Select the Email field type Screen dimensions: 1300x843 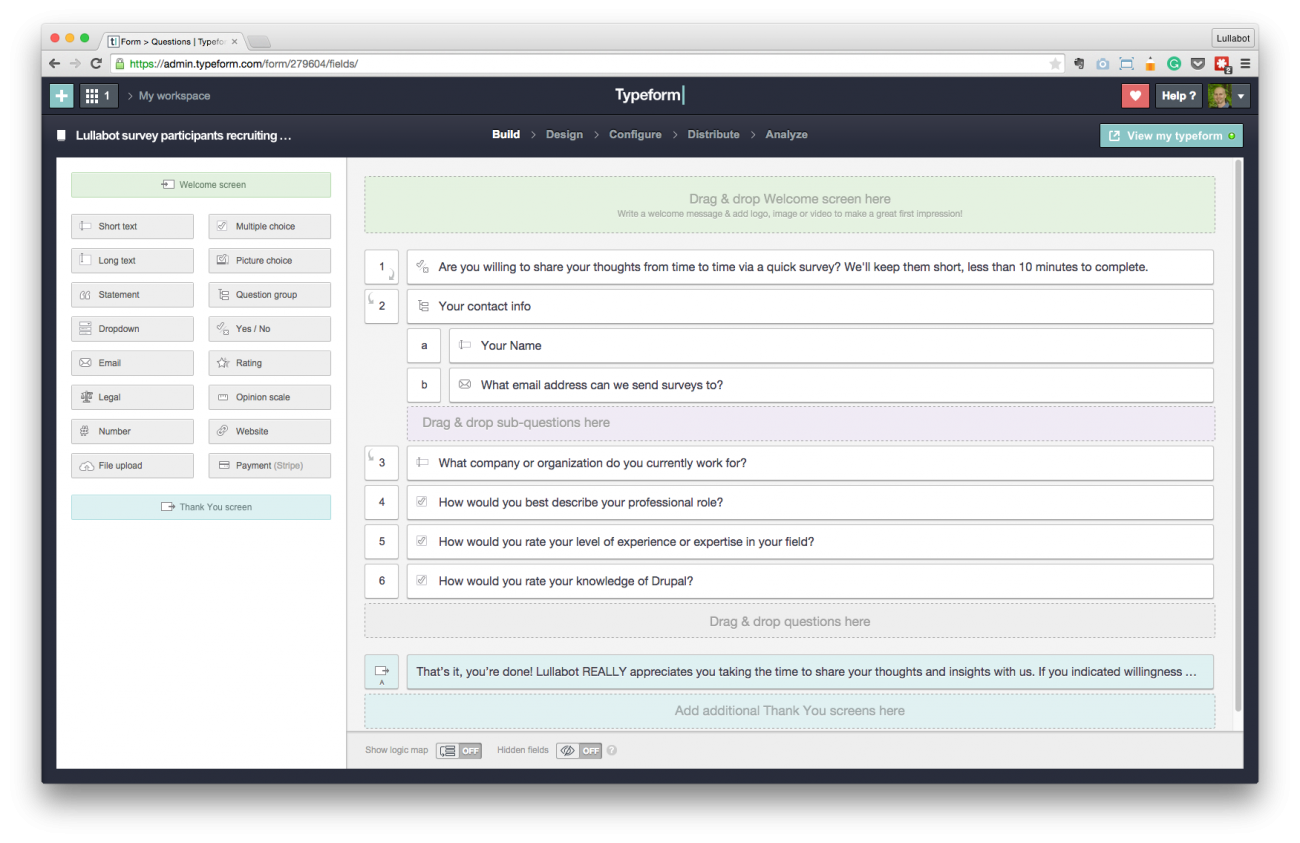pyautogui.click(x=132, y=363)
